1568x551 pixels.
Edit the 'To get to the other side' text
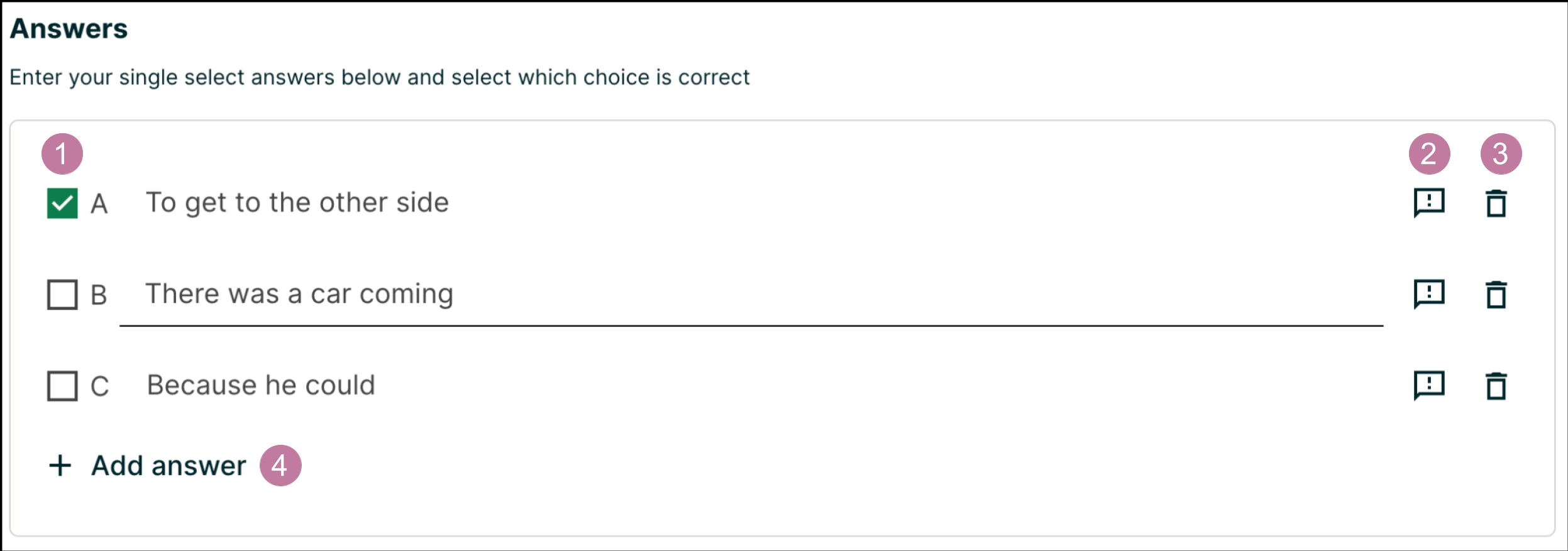[x=297, y=203]
